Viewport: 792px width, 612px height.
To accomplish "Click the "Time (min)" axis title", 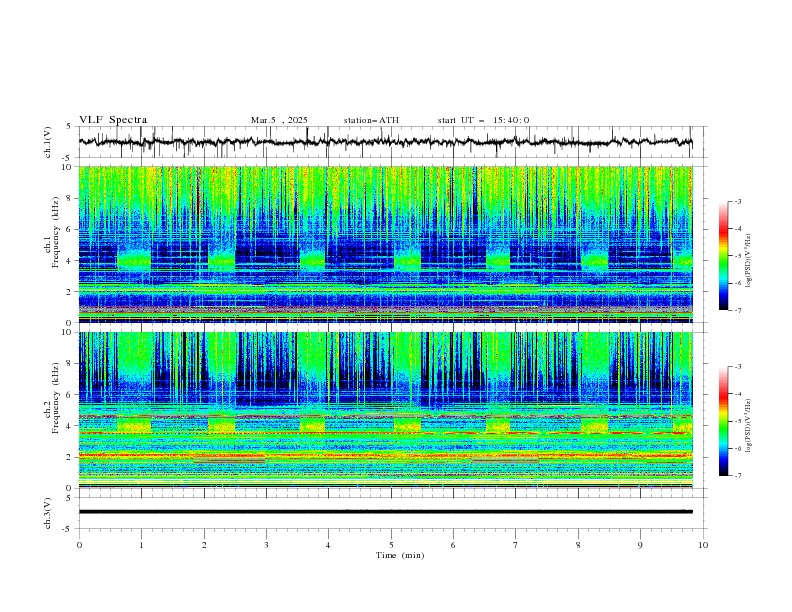I will click(x=400, y=555).
